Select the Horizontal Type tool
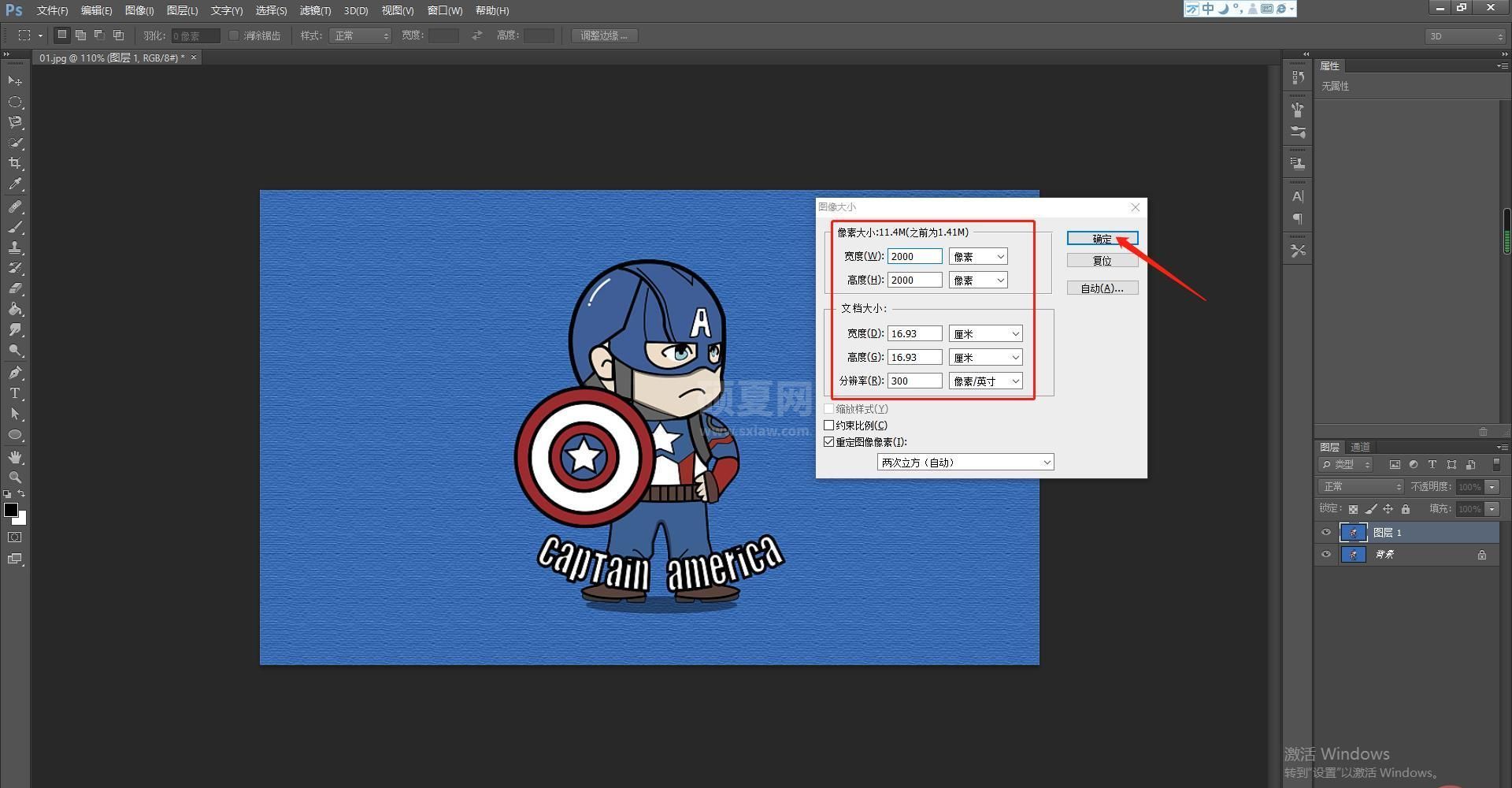This screenshot has width=1512, height=788. (15, 392)
